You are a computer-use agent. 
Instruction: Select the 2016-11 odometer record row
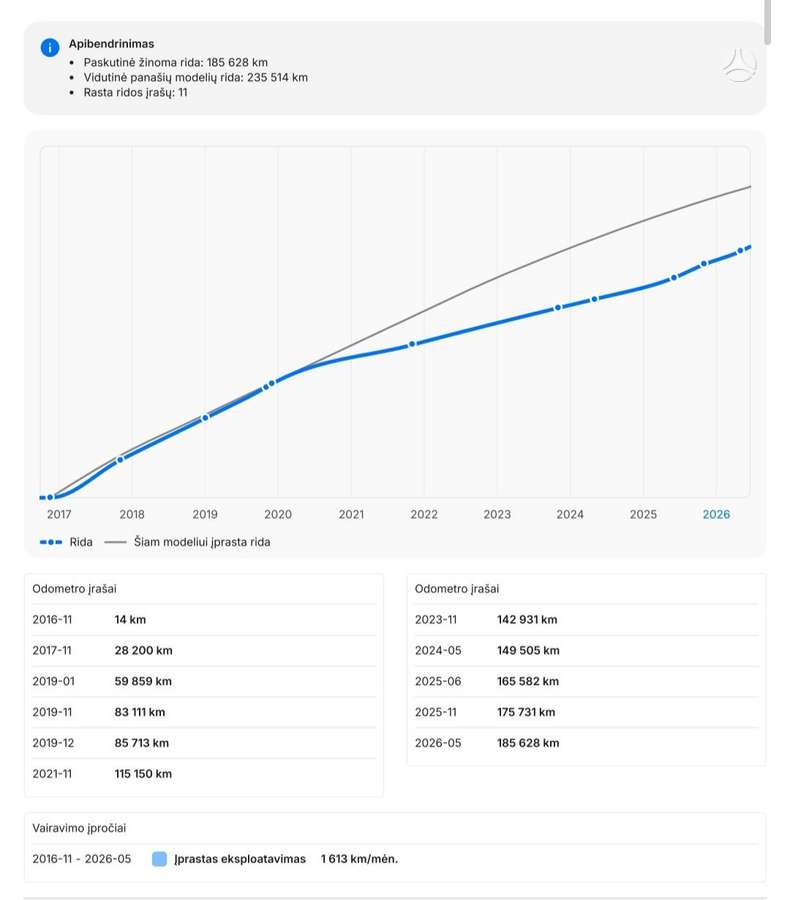(204, 619)
